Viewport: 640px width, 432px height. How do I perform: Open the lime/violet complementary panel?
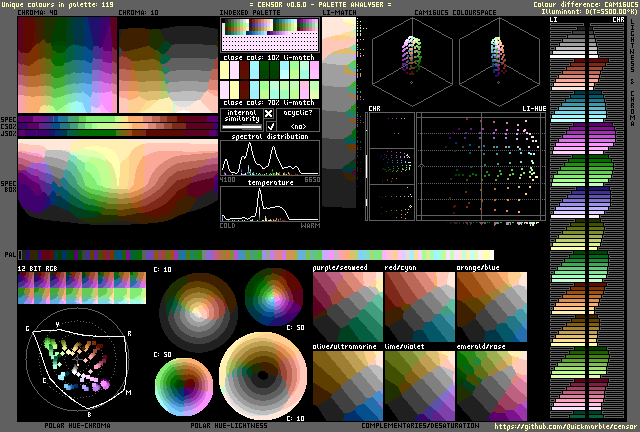420,386
